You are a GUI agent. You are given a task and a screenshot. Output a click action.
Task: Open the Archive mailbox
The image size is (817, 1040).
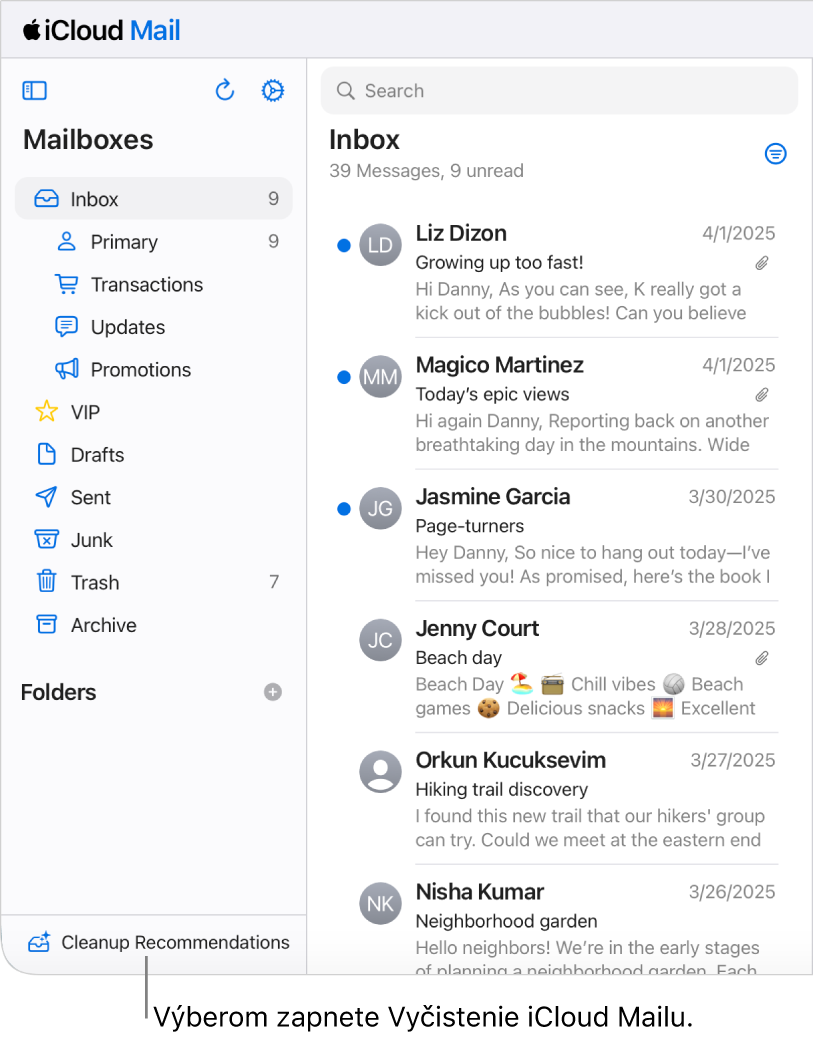coord(154,625)
